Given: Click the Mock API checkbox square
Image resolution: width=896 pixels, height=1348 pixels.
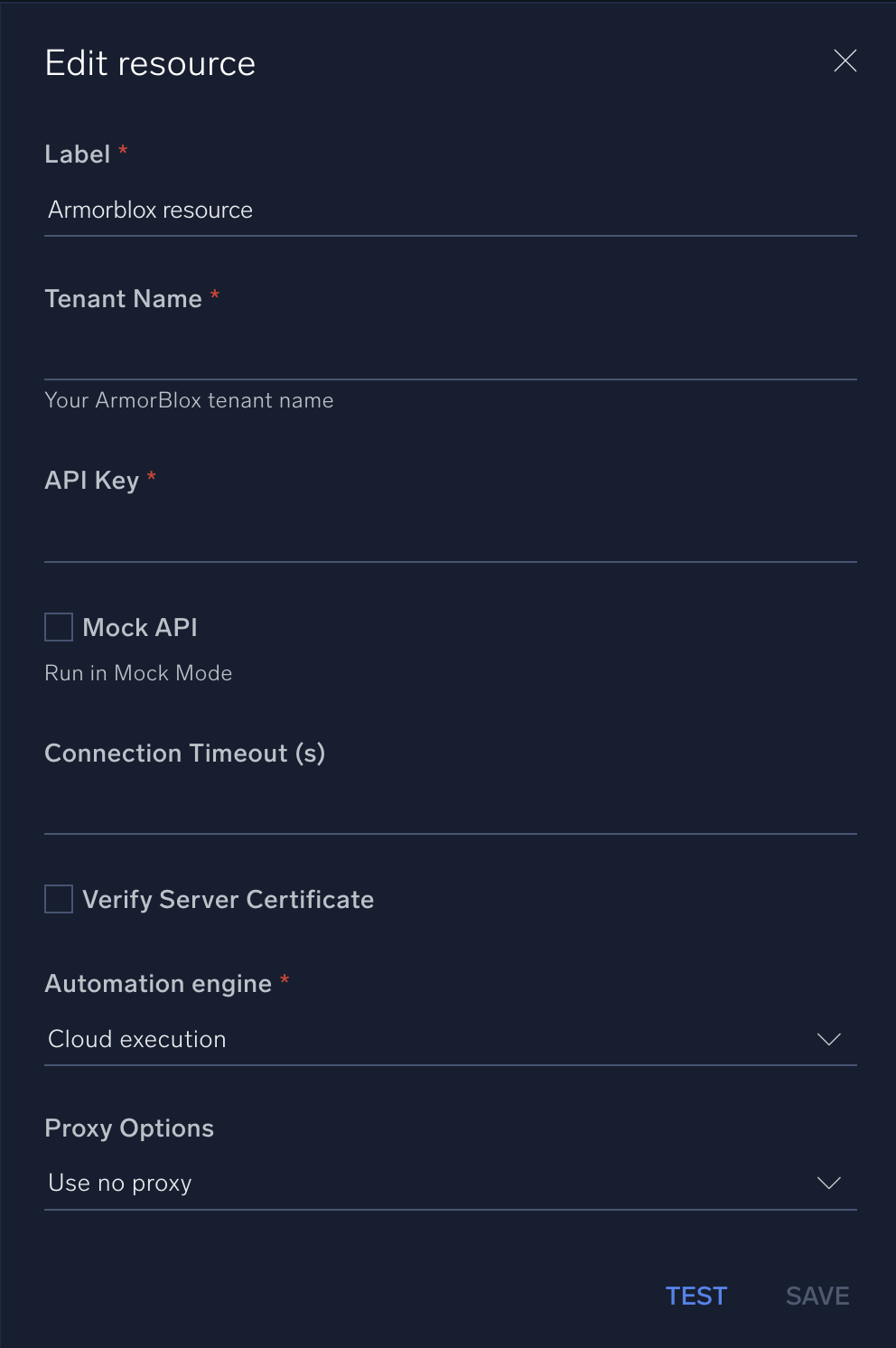Looking at the screenshot, I should [x=58, y=627].
